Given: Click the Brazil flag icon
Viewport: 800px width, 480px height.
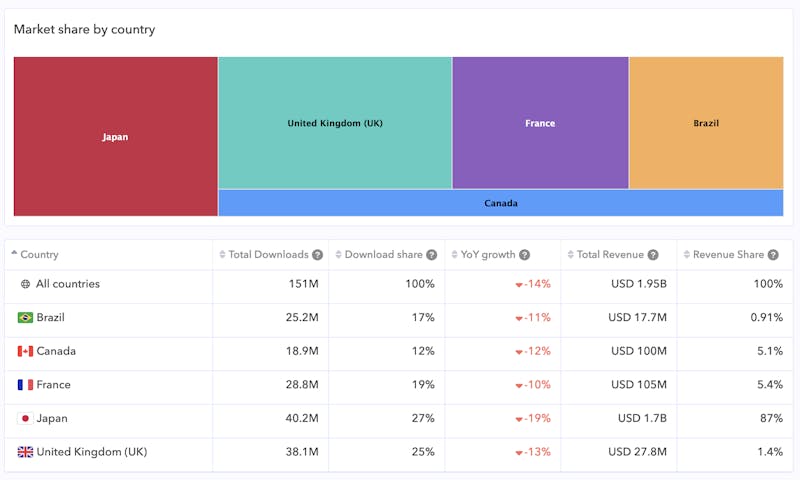Looking at the screenshot, I should click(x=25, y=318).
